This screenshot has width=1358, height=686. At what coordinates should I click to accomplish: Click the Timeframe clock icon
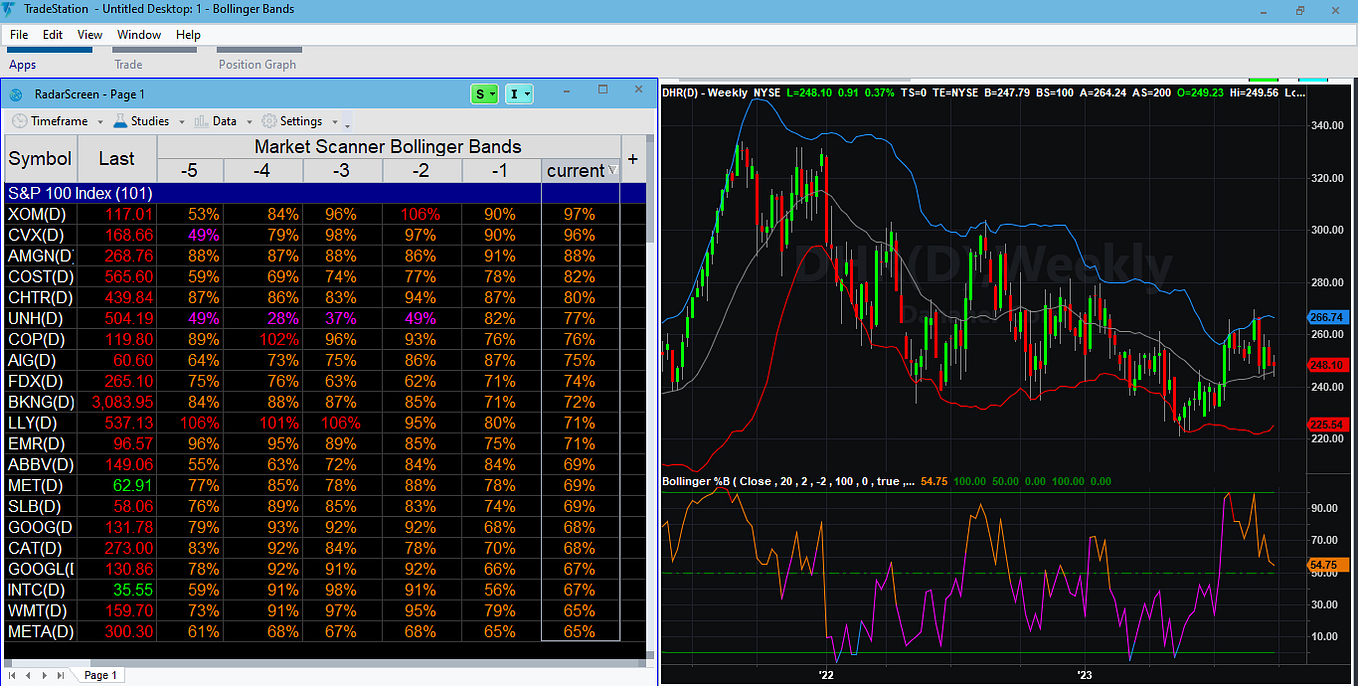coord(18,121)
